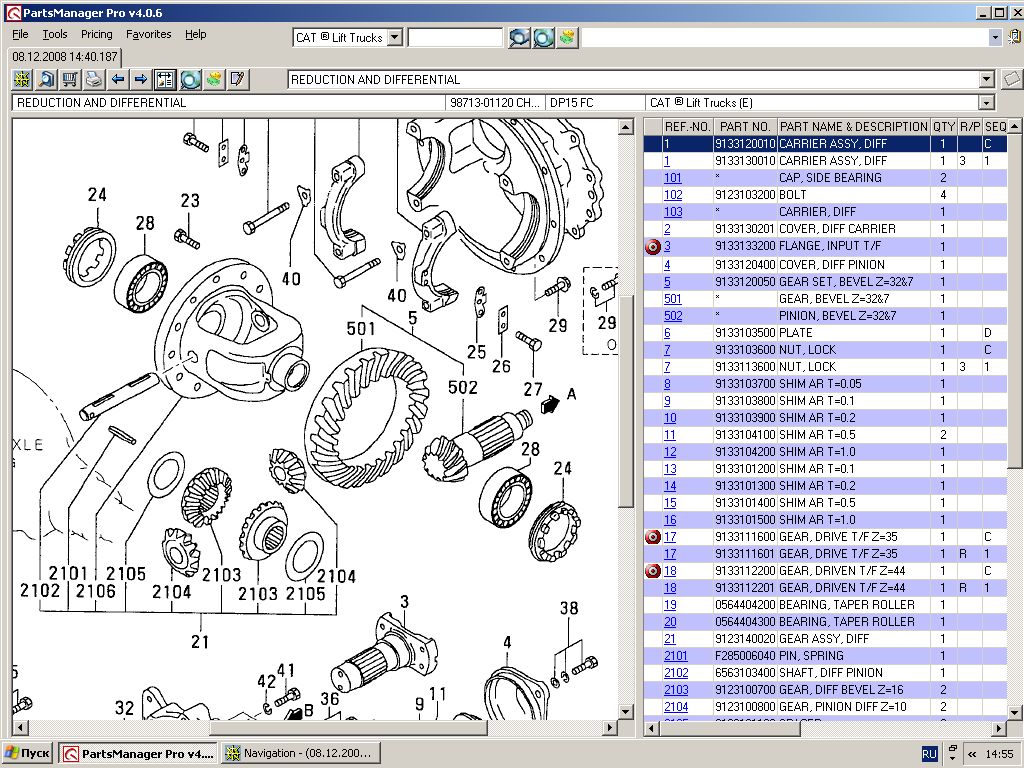Viewport: 1024px width, 768px height.
Task: Click the notepad with pencil toolbar icon
Action: (237, 79)
